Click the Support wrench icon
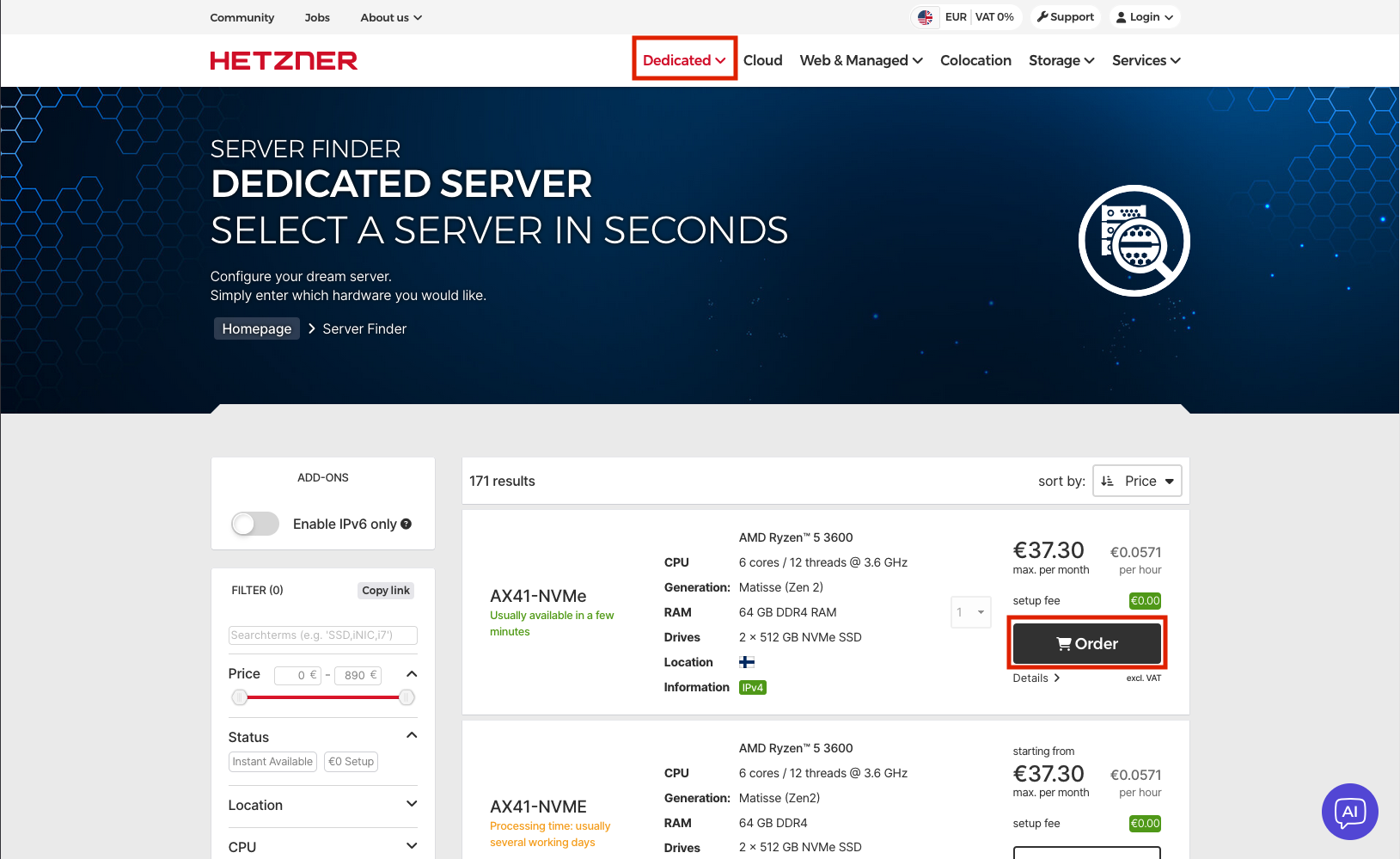 pos(1042,17)
